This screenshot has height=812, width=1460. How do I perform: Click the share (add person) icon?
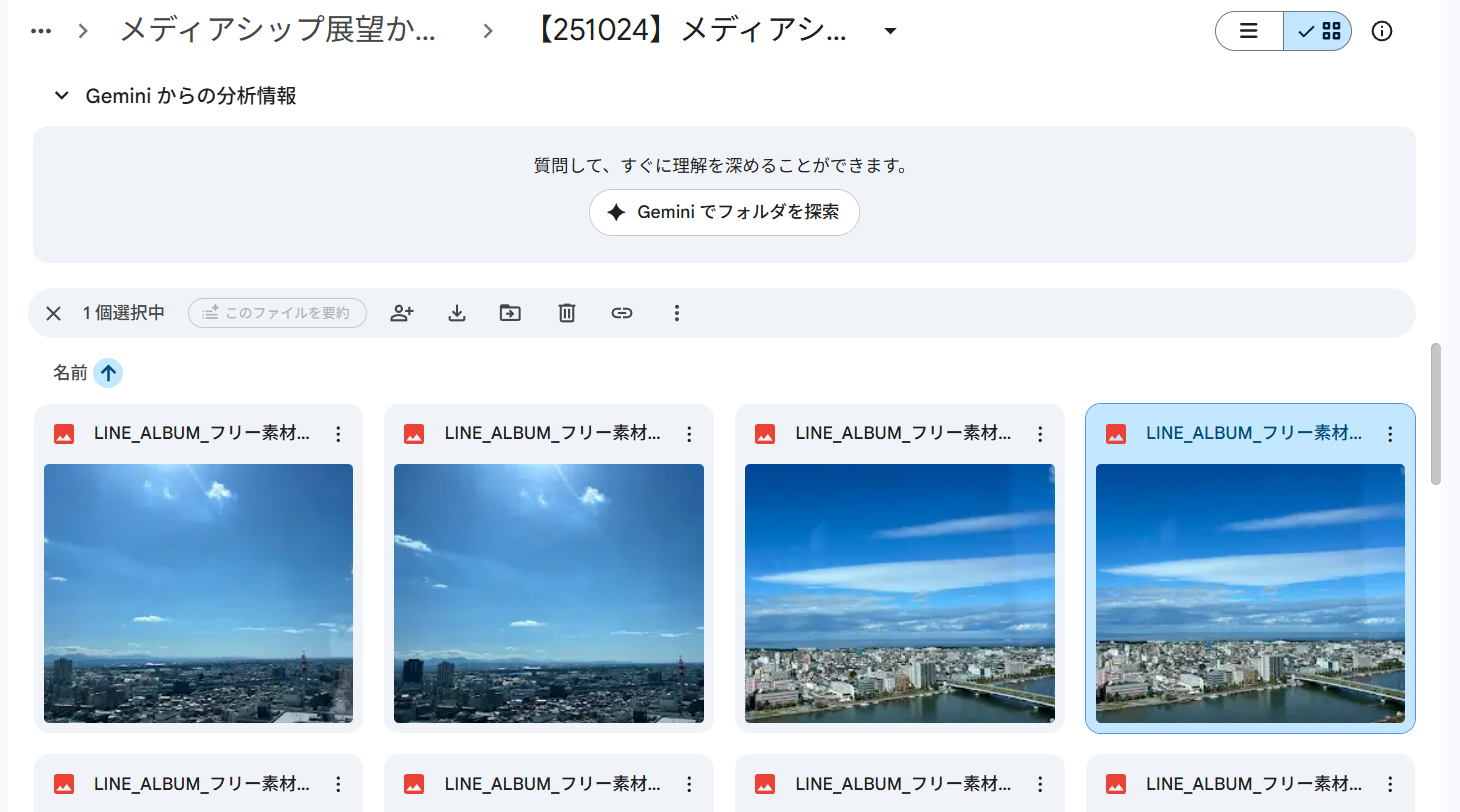click(x=402, y=313)
